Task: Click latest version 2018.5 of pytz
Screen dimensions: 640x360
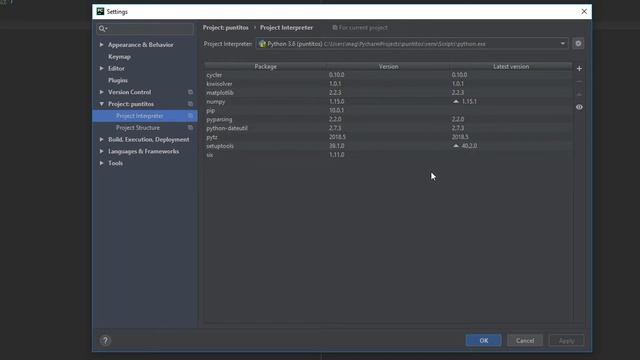Action: pos(460,137)
